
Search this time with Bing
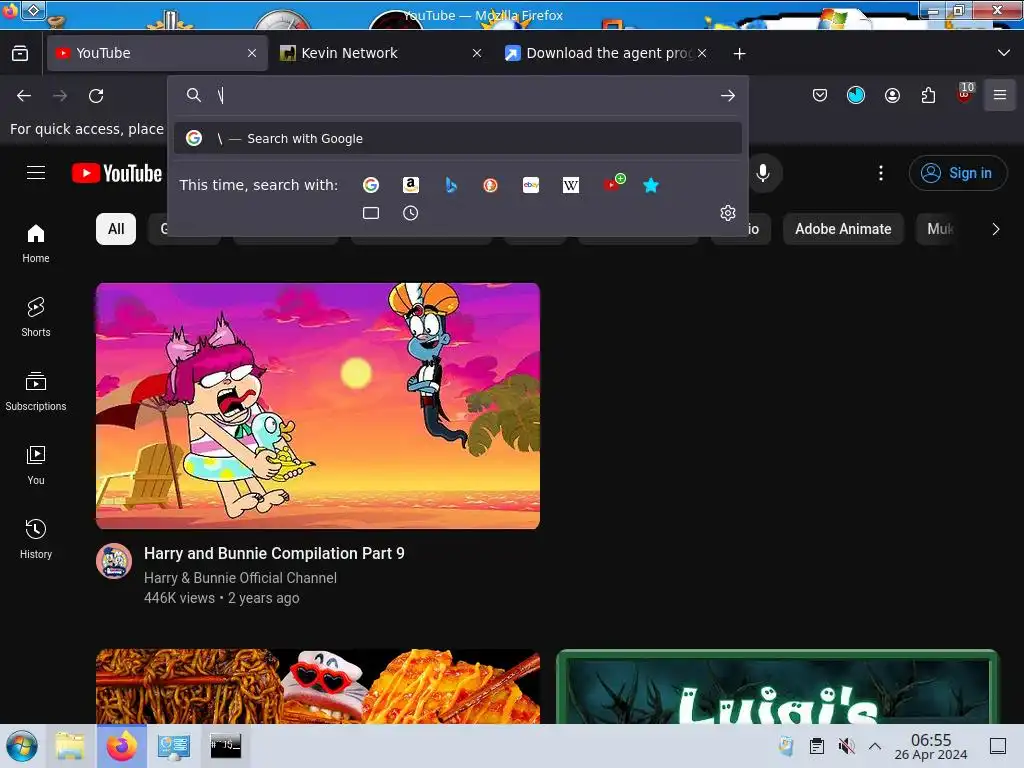coord(451,185)
